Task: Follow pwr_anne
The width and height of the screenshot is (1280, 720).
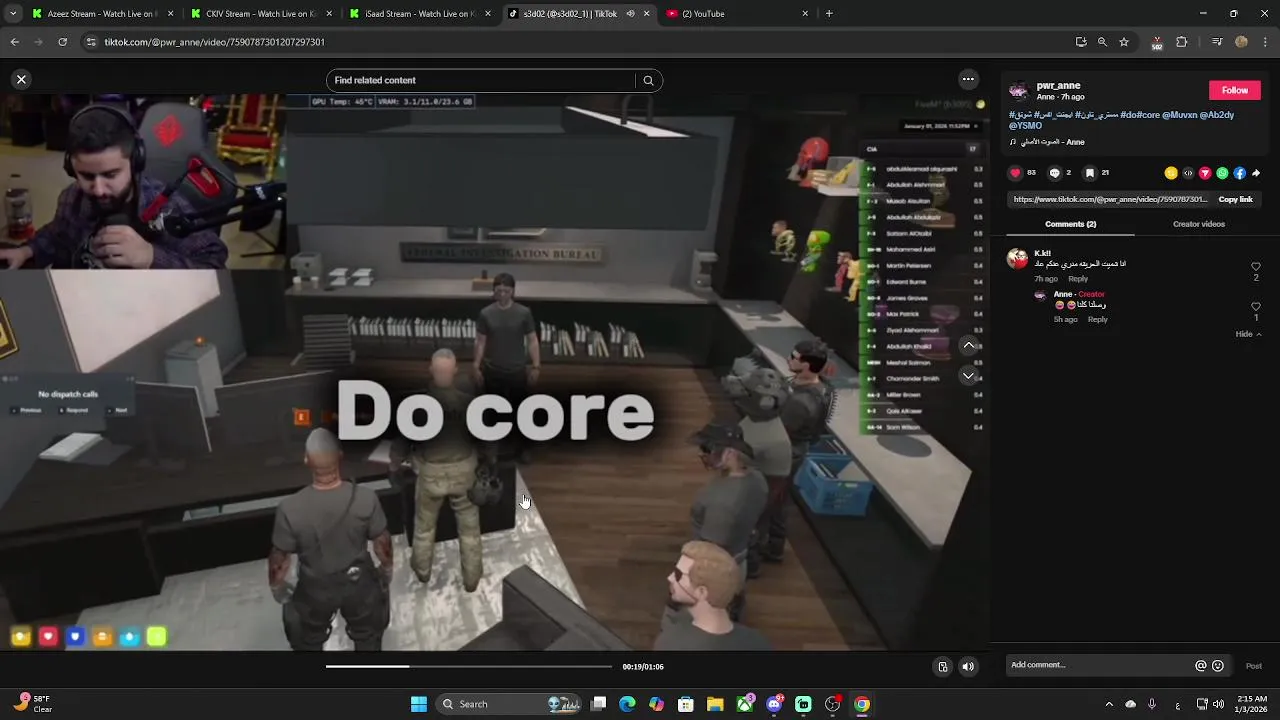Action: [1234, 90]
